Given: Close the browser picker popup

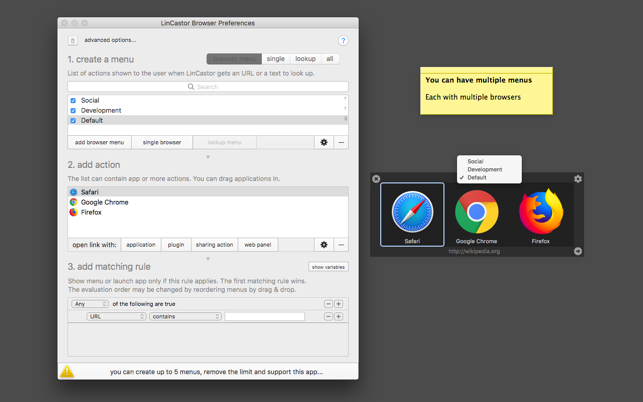Looking at the screenshot, I should click(376, 178).
